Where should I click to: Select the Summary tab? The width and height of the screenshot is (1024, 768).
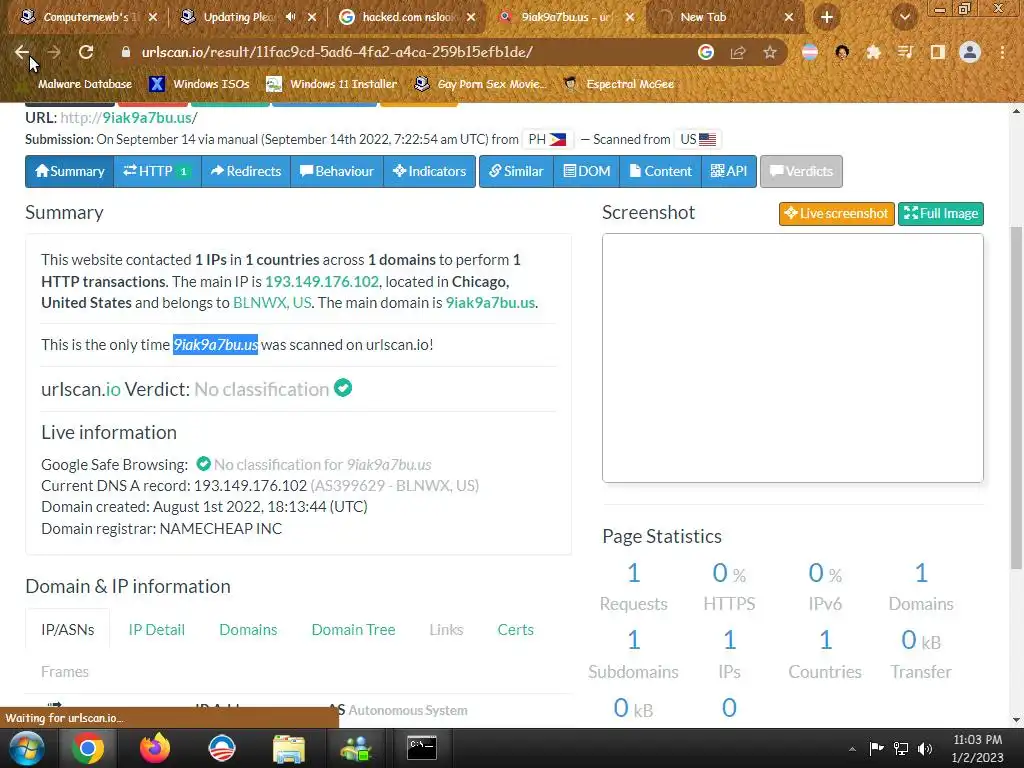(70, 171)
